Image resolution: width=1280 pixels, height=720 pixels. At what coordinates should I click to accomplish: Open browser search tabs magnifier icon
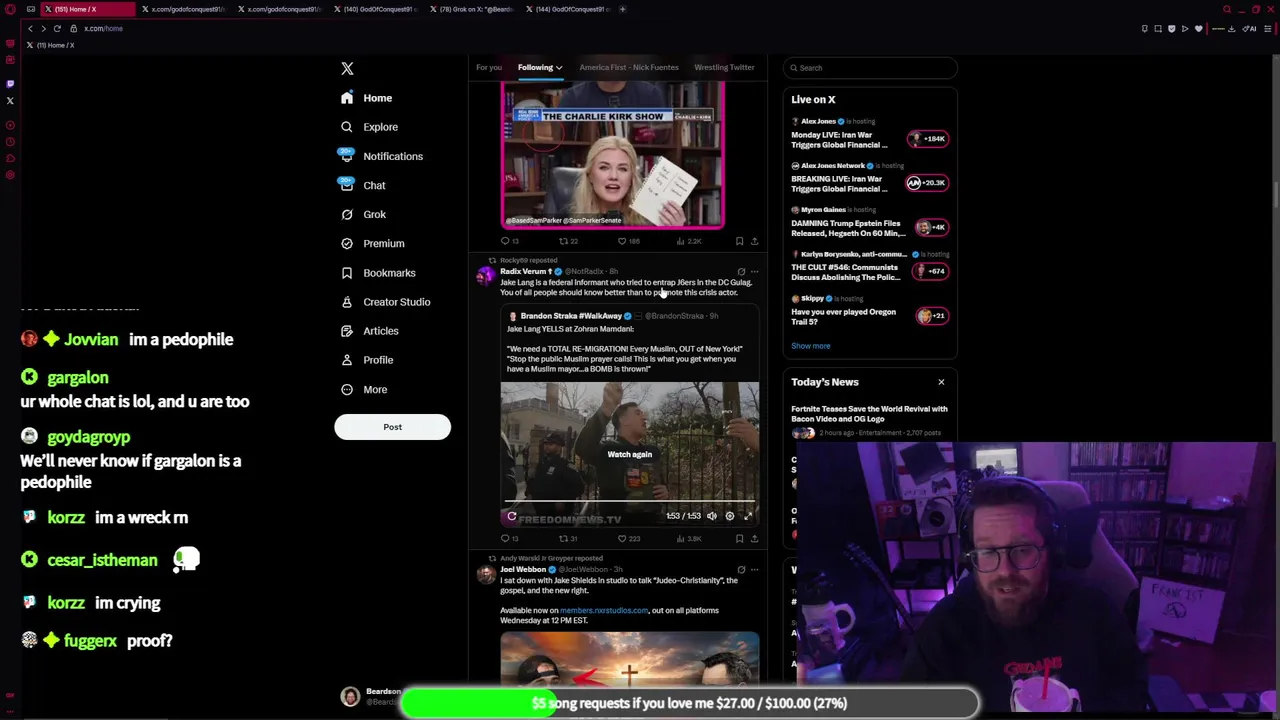[1227, 9]
